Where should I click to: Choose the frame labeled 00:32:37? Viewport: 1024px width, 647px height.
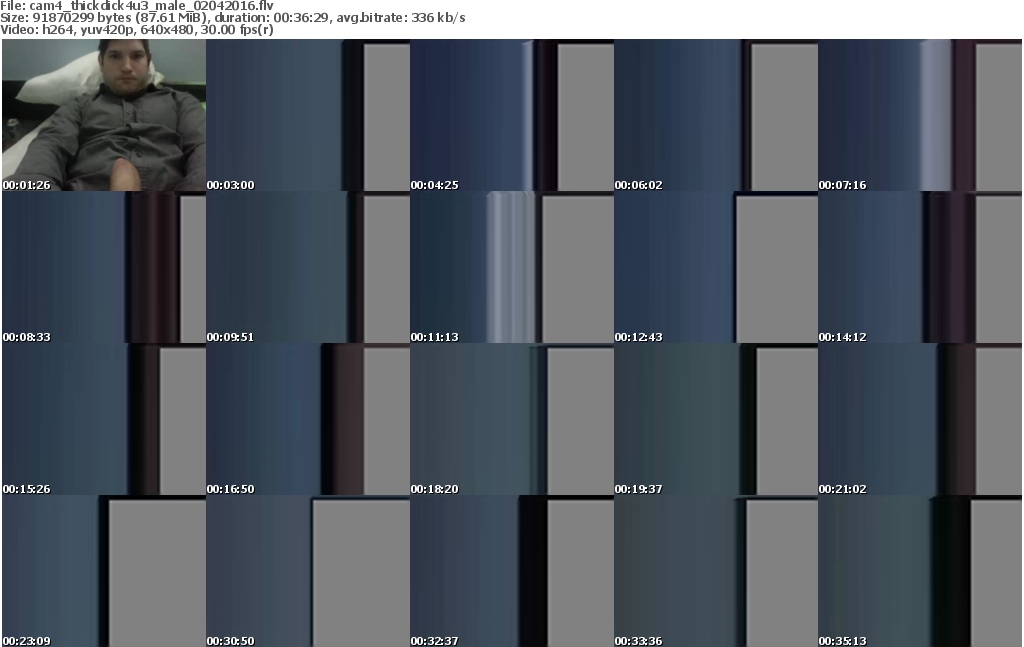[512, 571]
